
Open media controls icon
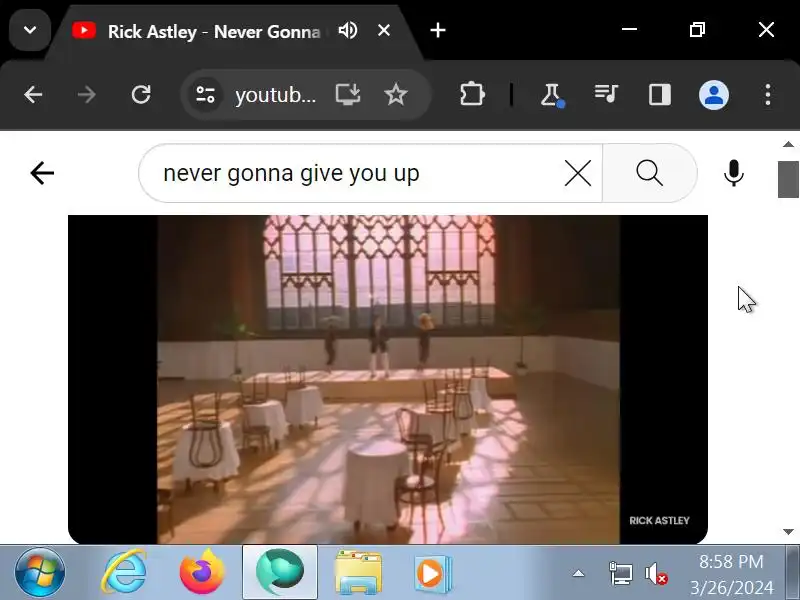click(606, 94)
